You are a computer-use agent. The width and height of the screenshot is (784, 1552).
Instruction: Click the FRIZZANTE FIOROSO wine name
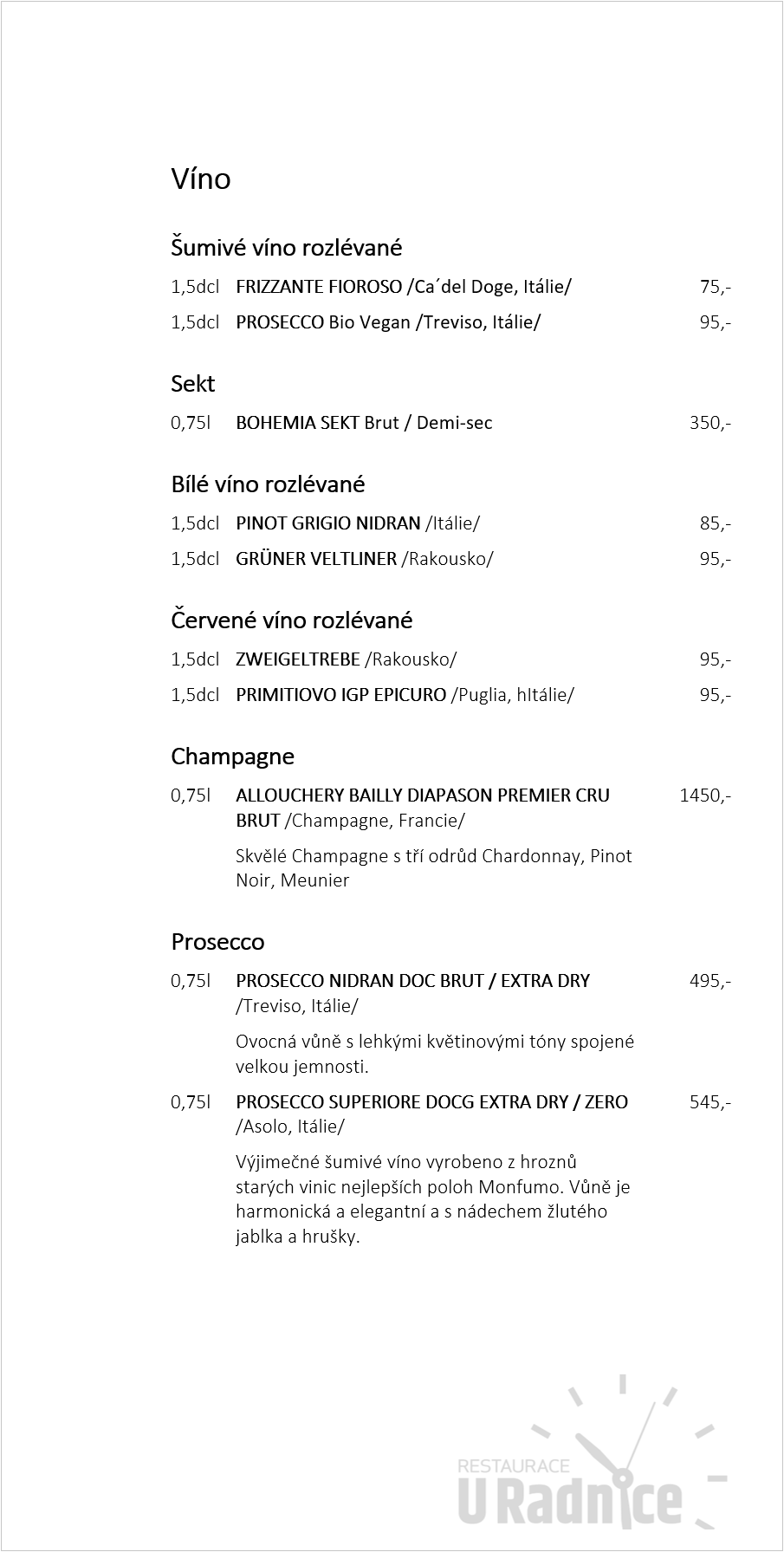[x=319, y=287]
